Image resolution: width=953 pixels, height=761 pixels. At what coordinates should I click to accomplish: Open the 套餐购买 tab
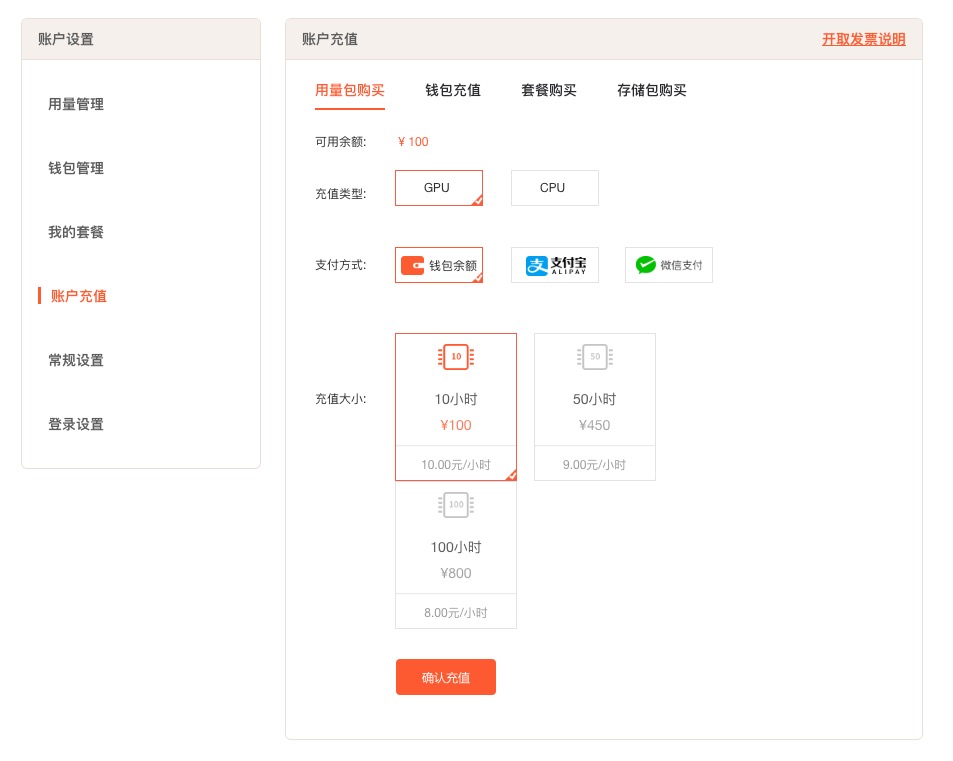[549, 90]
